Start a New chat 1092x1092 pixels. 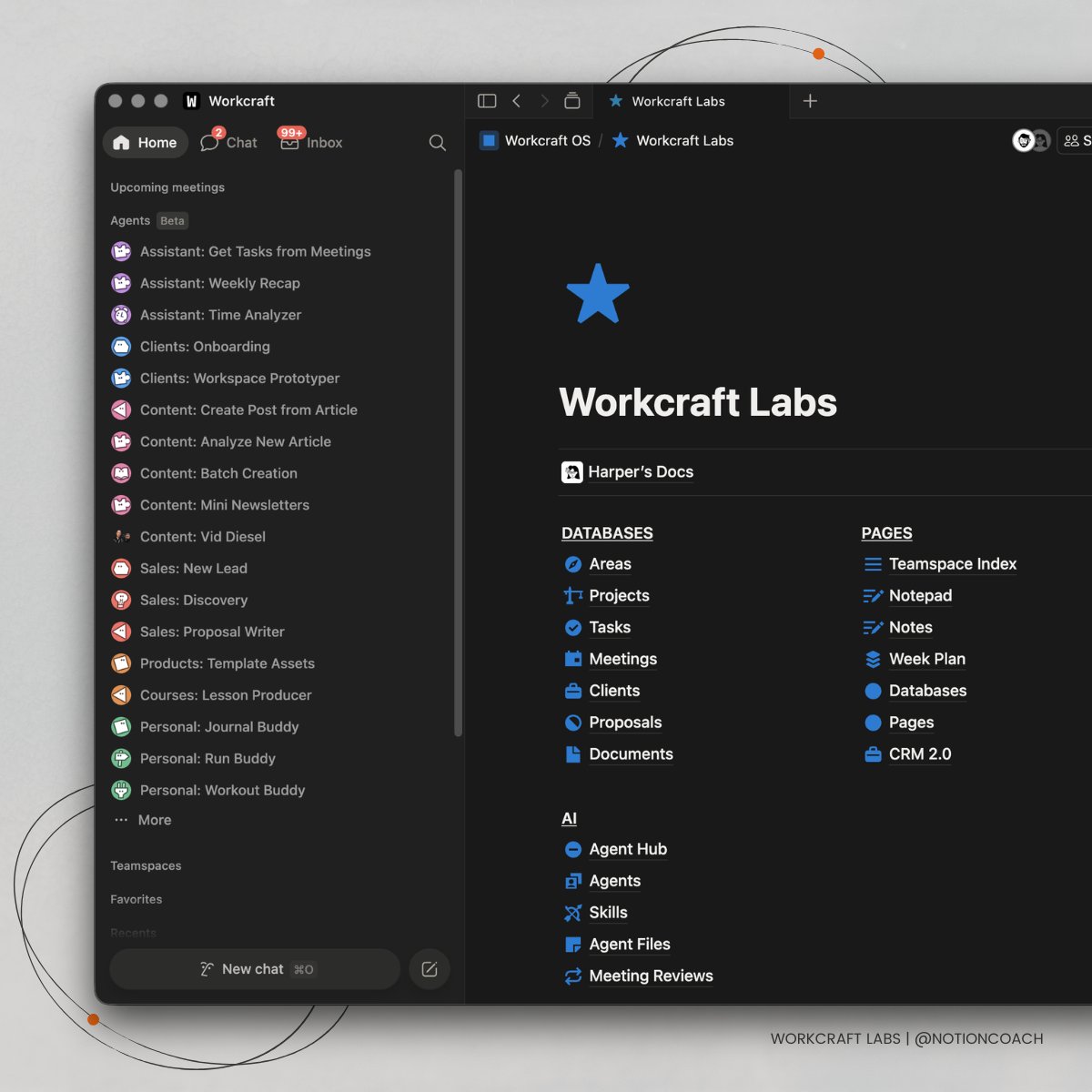pyautogui.click(x=255, y=969)
